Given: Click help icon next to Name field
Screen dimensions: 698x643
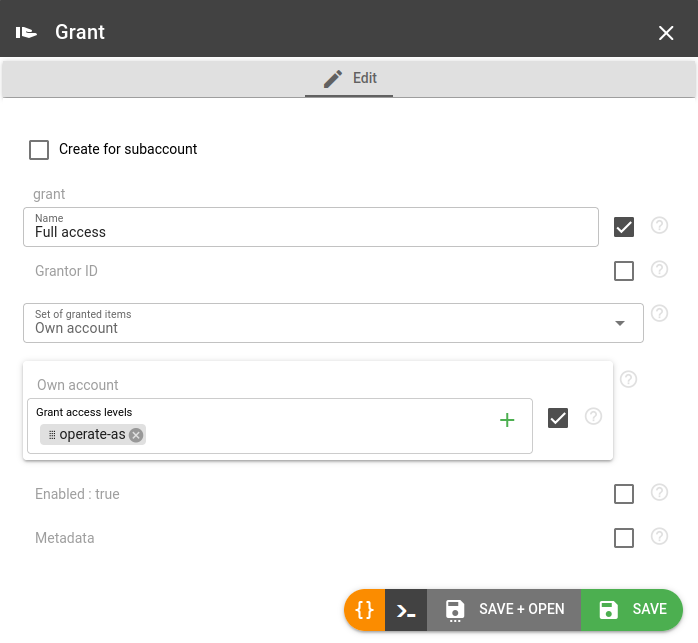Looking at the screenshot, I should point(659,226).
